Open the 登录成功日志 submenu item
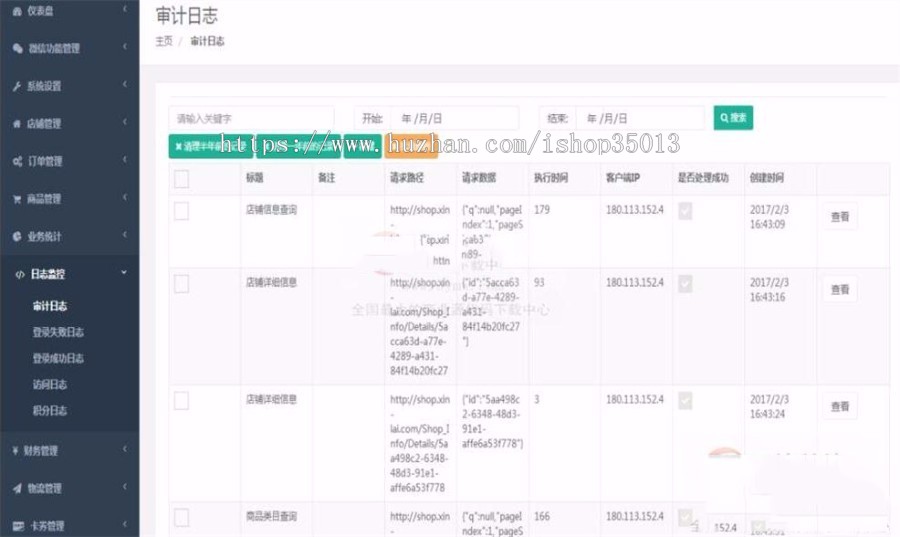Viewport: 900px width, 537px height. point(58,359)
